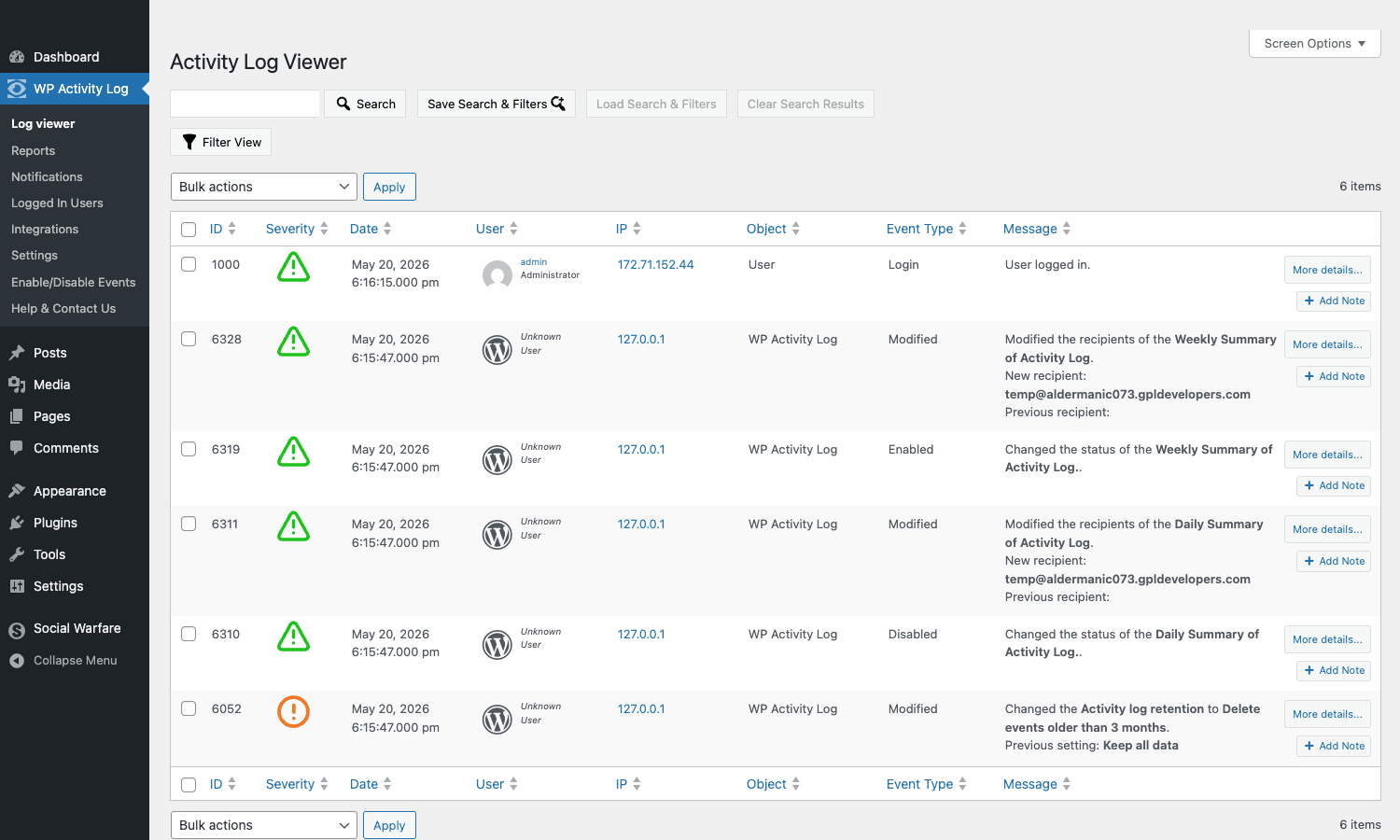Click the admin username link
This screenshot has width=1400, height=840.
click(534, 262)
